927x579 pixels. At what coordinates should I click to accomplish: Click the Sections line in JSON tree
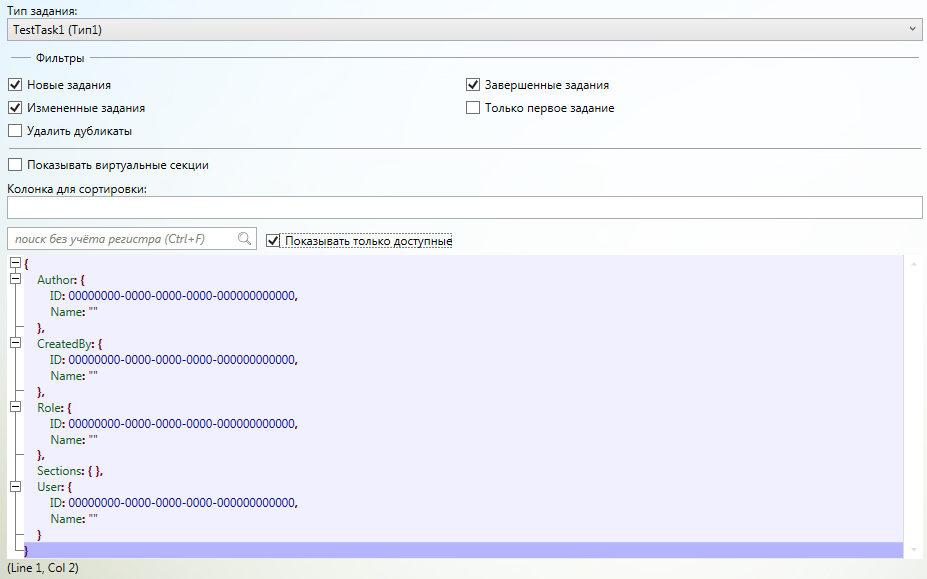(70, 471)
